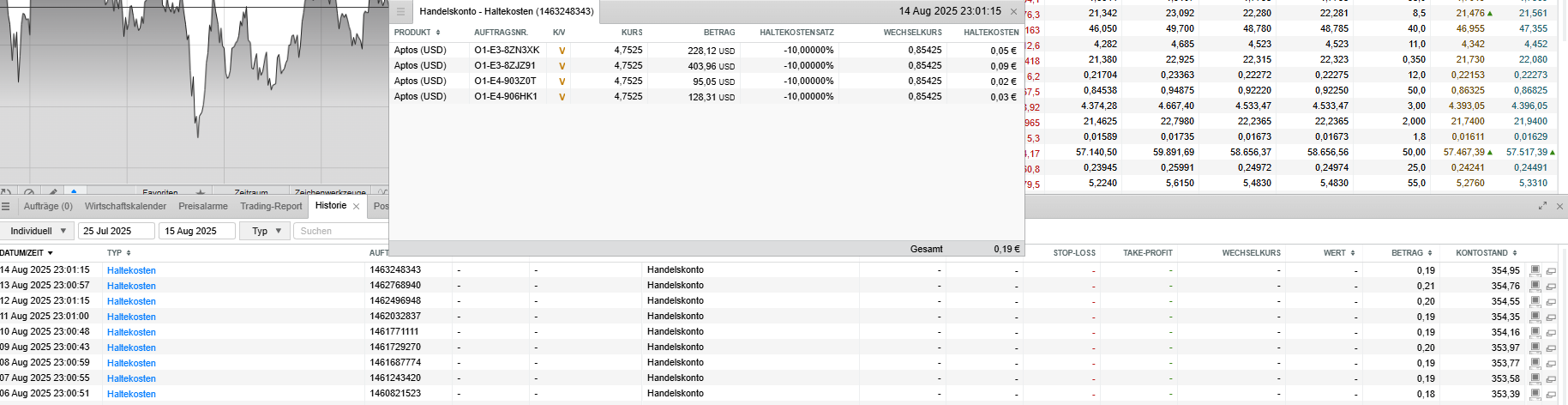The width and height of the screenshot is (1568, 405).
Task: Click the end date field 15 Aug 2025
Action: click(x=198, y=231)
